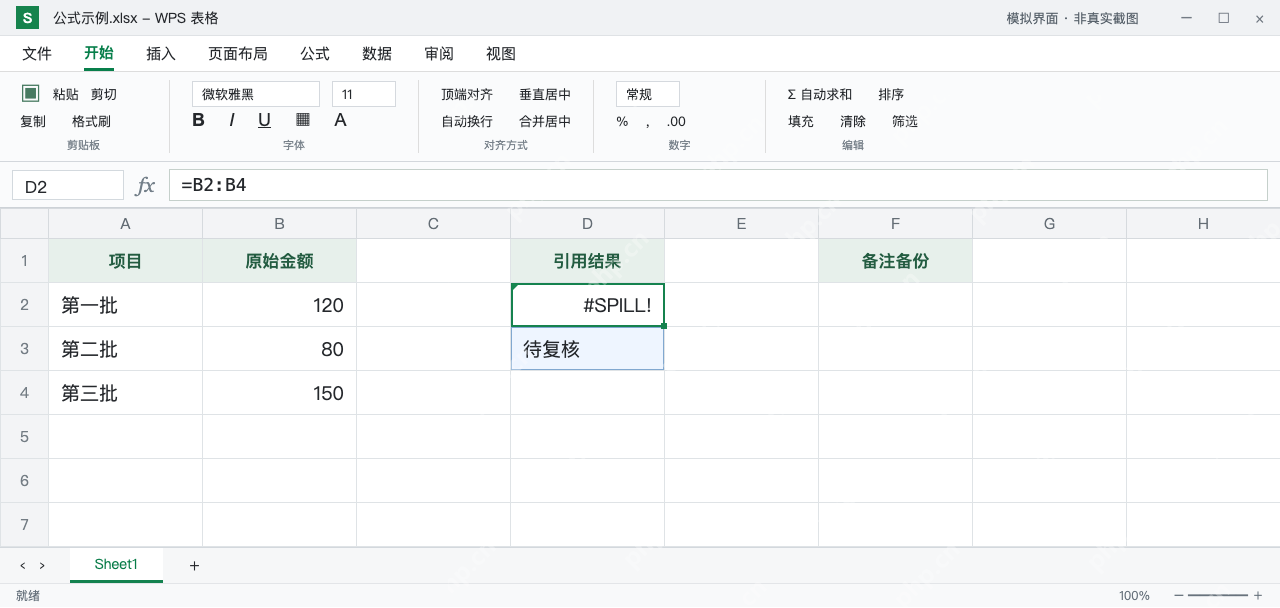Zoom in with the plus button
The width and height of the screenshot is (1280, 608).
(1258, 595)
